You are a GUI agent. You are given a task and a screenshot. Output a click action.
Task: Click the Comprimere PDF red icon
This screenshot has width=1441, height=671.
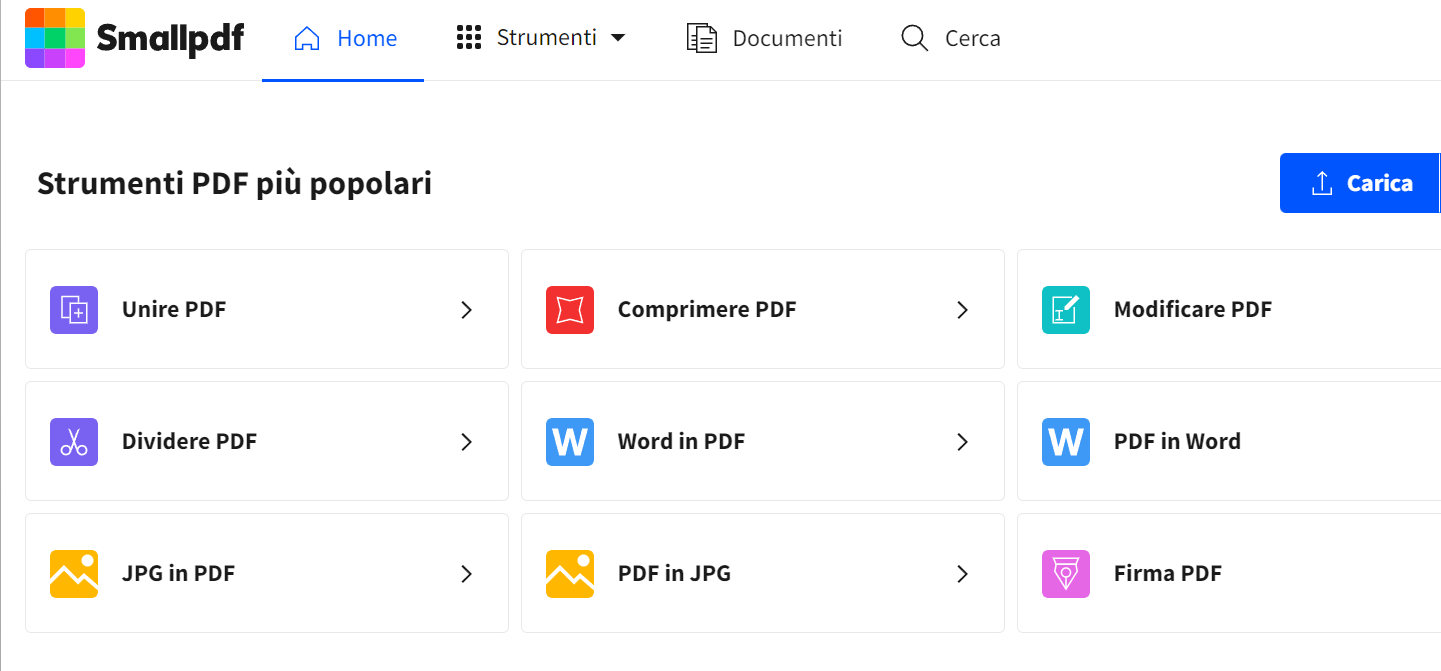point(570,310)
